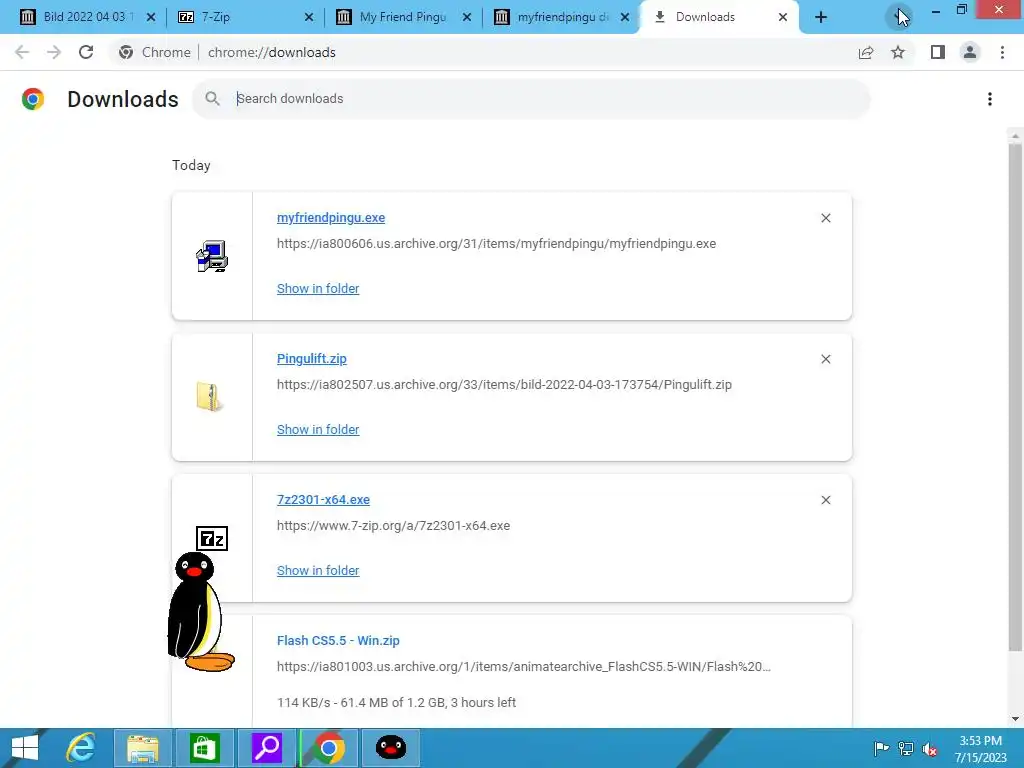Click the muted speaker tray icon

(930, 749)
